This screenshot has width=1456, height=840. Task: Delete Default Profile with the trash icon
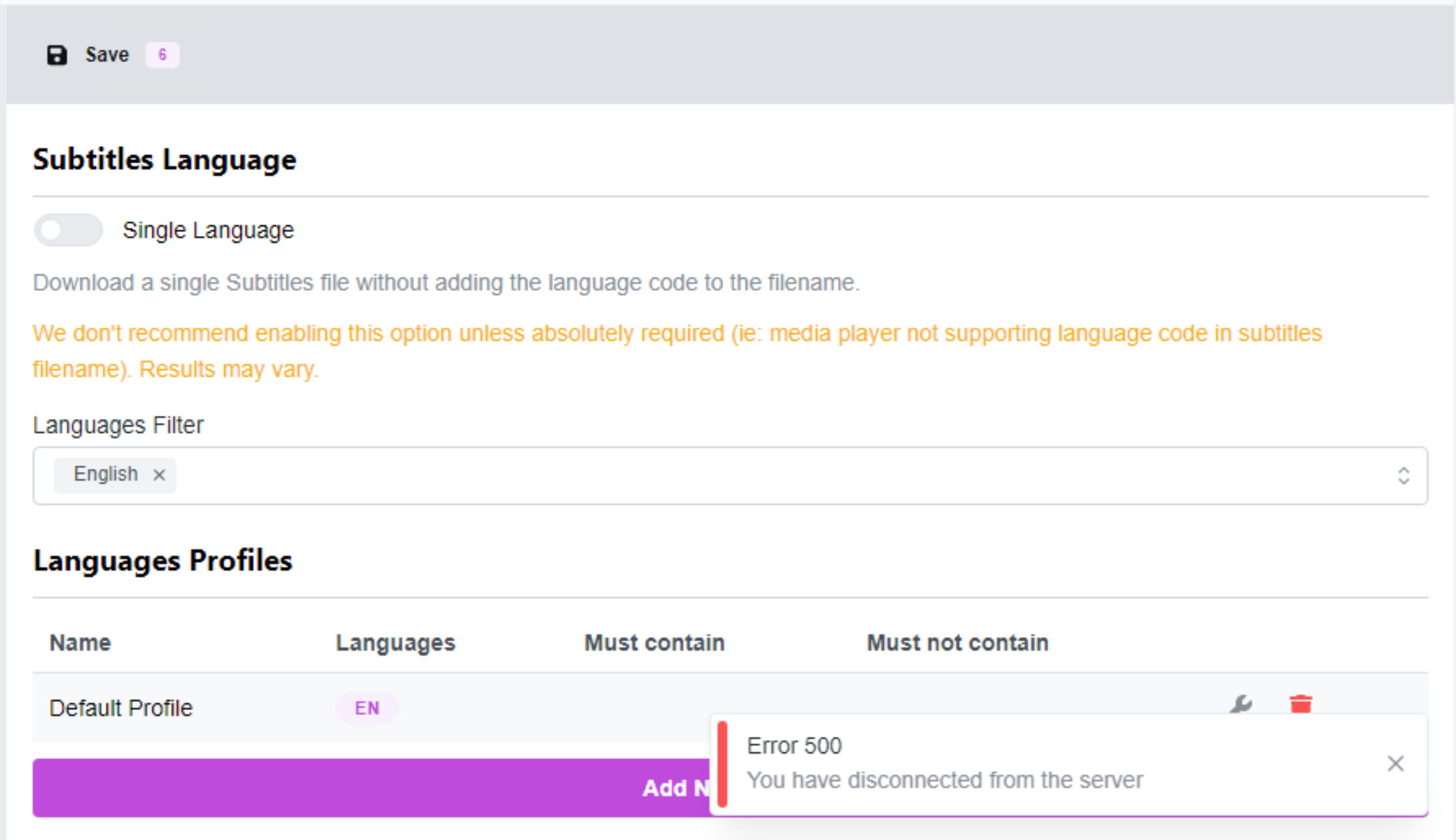click(1300, 705)
